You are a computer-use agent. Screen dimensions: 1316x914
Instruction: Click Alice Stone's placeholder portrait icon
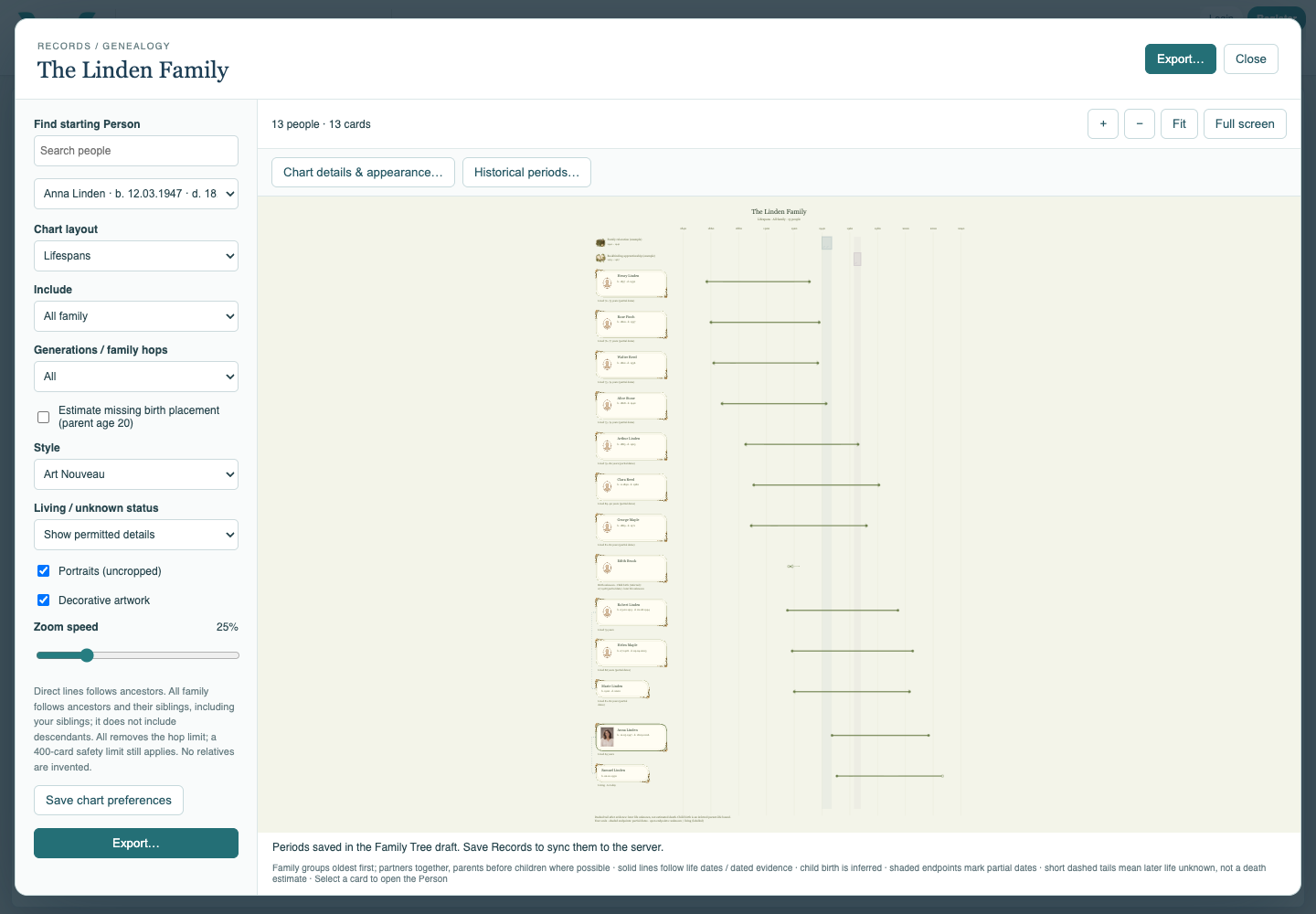point(607,405)
